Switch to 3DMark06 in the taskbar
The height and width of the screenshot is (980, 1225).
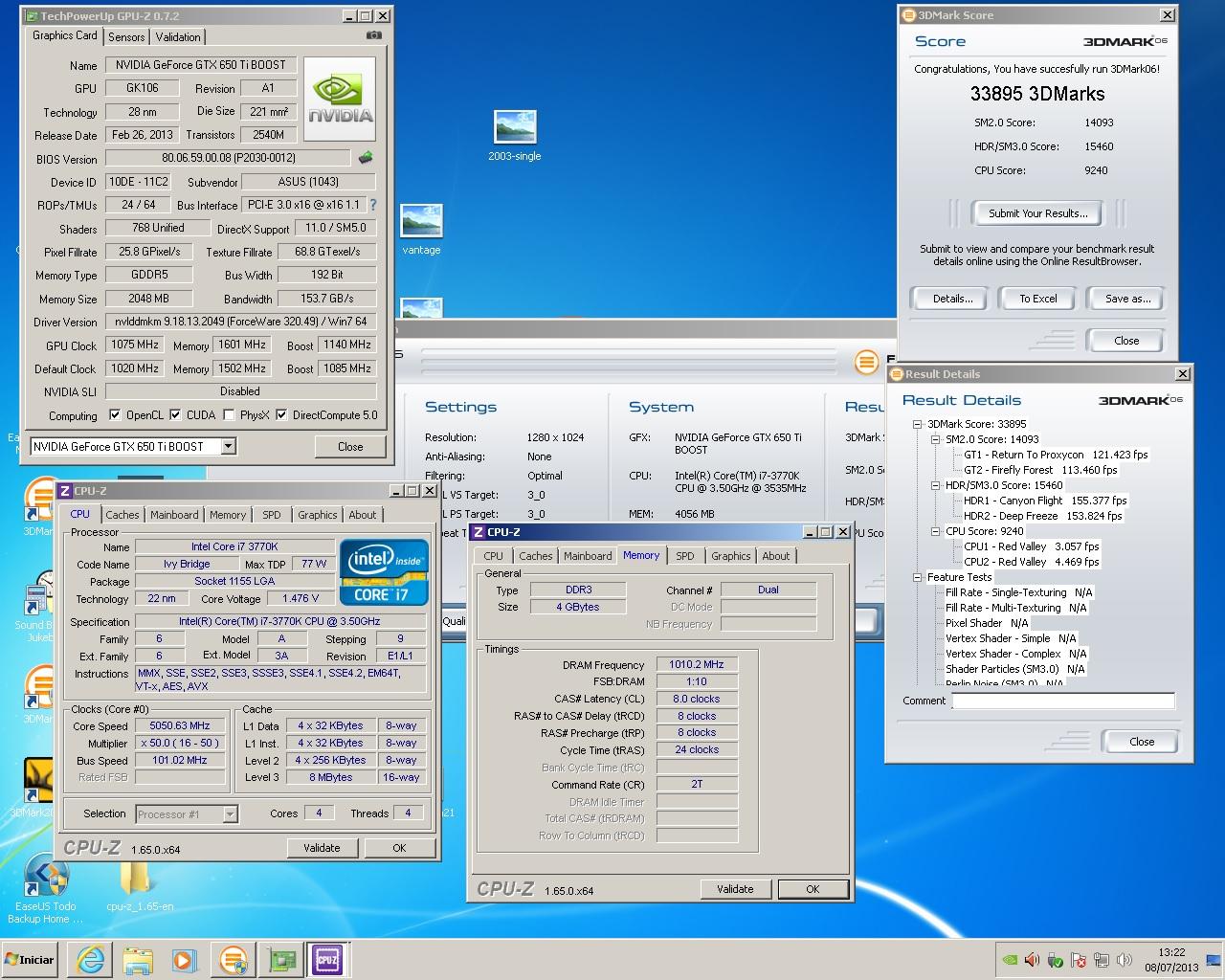[x=233, y=960]
